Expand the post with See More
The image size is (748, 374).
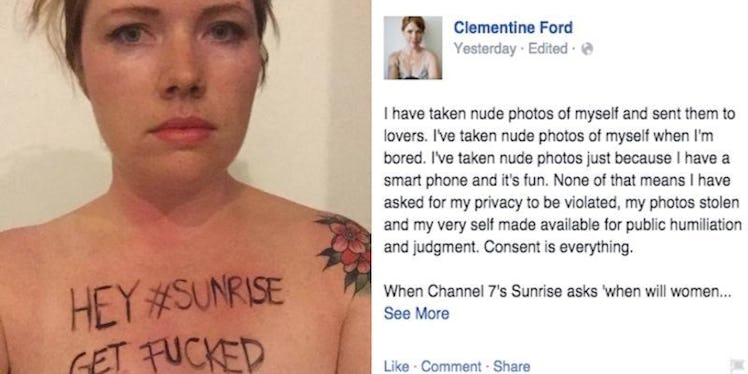pos(416,313)
